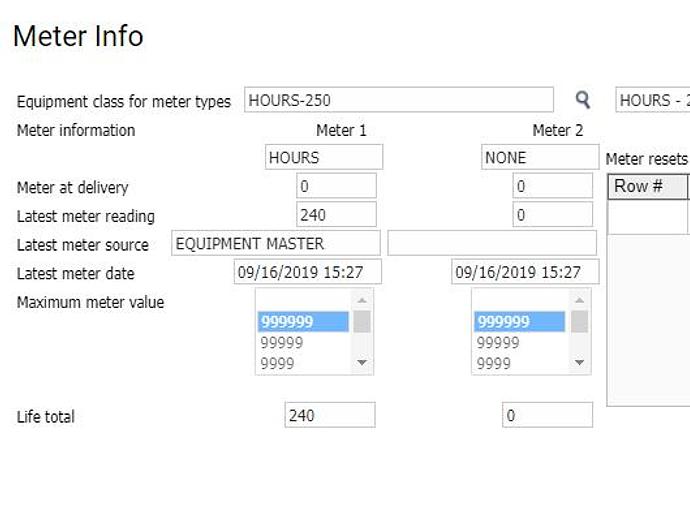
Task: Select 999999 in Meter 1 maximum value list
Action: click(x=303, y=322)
